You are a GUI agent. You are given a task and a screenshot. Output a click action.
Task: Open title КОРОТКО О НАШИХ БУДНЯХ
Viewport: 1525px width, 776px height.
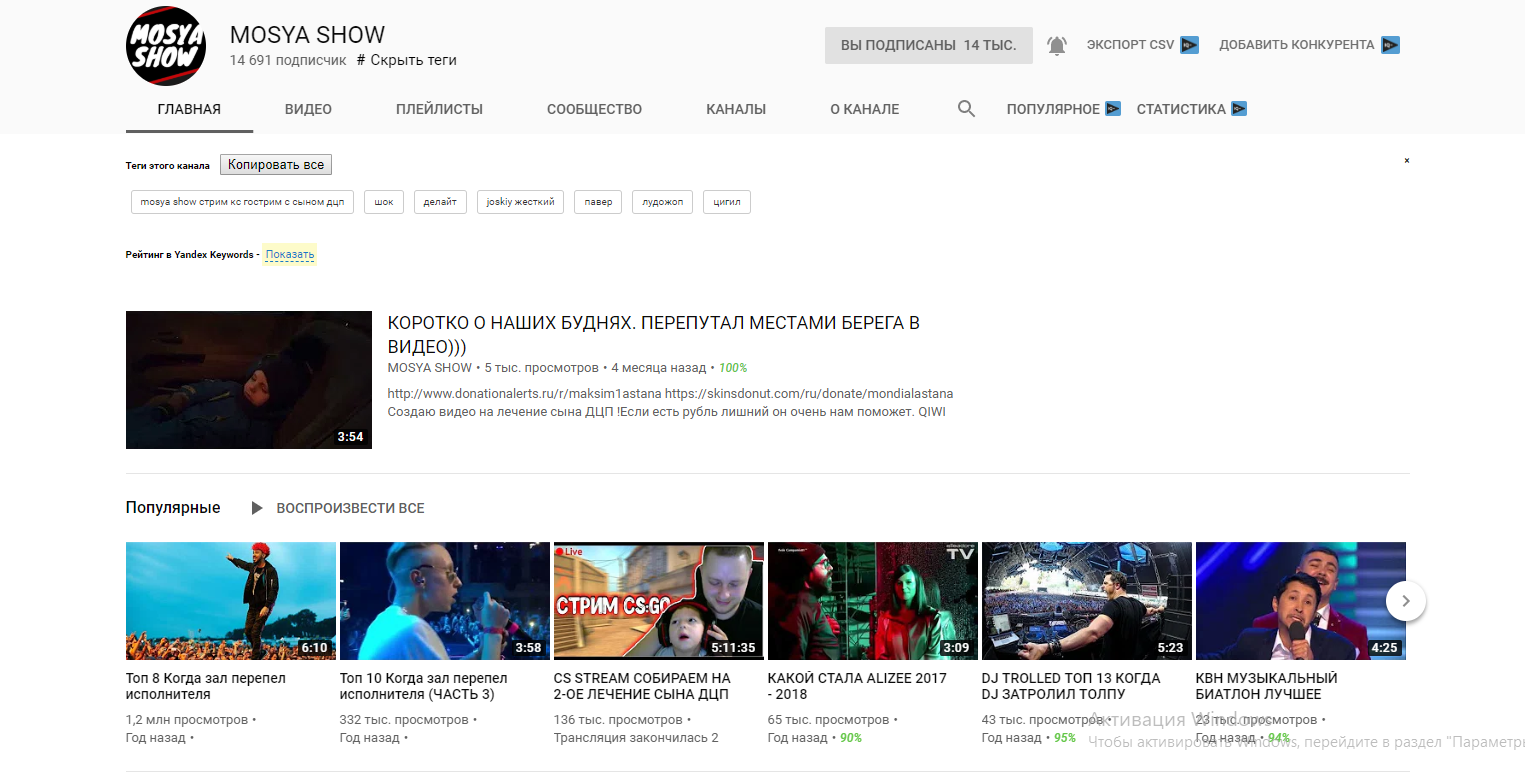pos(653,335)
